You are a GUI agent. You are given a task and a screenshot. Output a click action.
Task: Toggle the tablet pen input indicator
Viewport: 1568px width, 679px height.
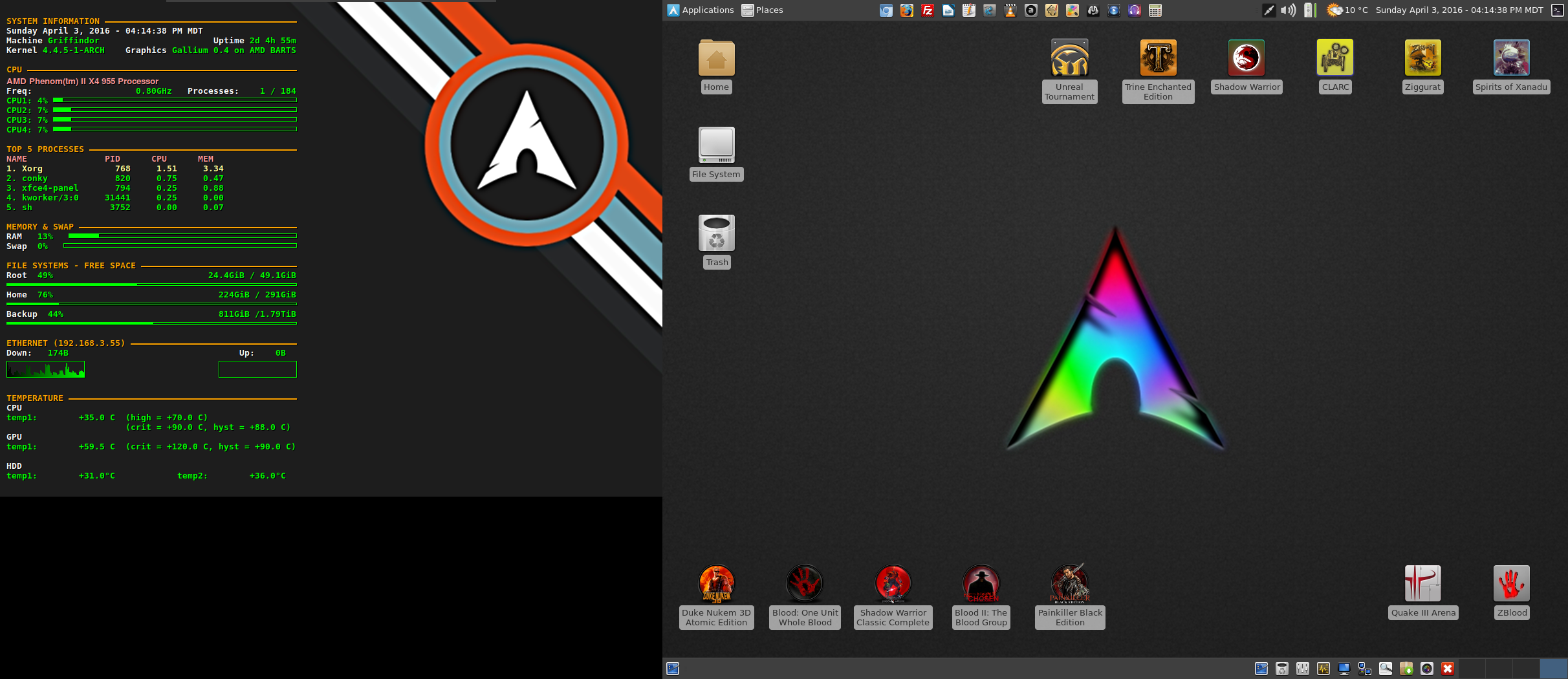[x=1268, y=10]
